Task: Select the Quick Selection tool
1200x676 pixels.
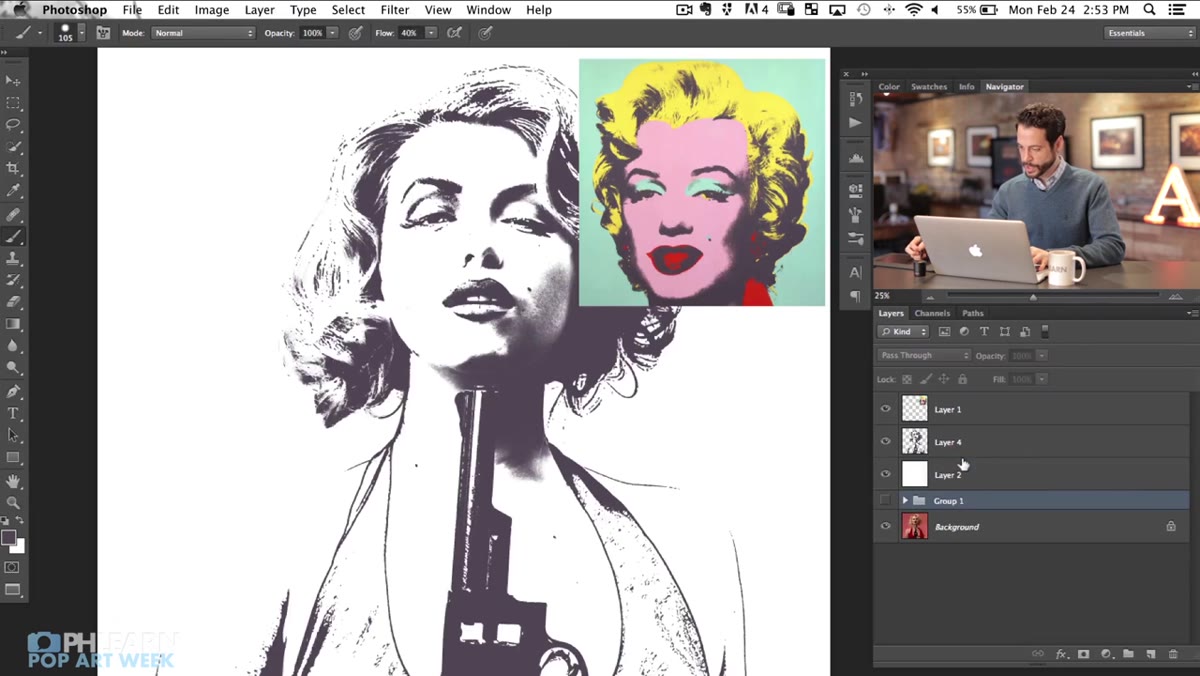Action: (13, 147)
